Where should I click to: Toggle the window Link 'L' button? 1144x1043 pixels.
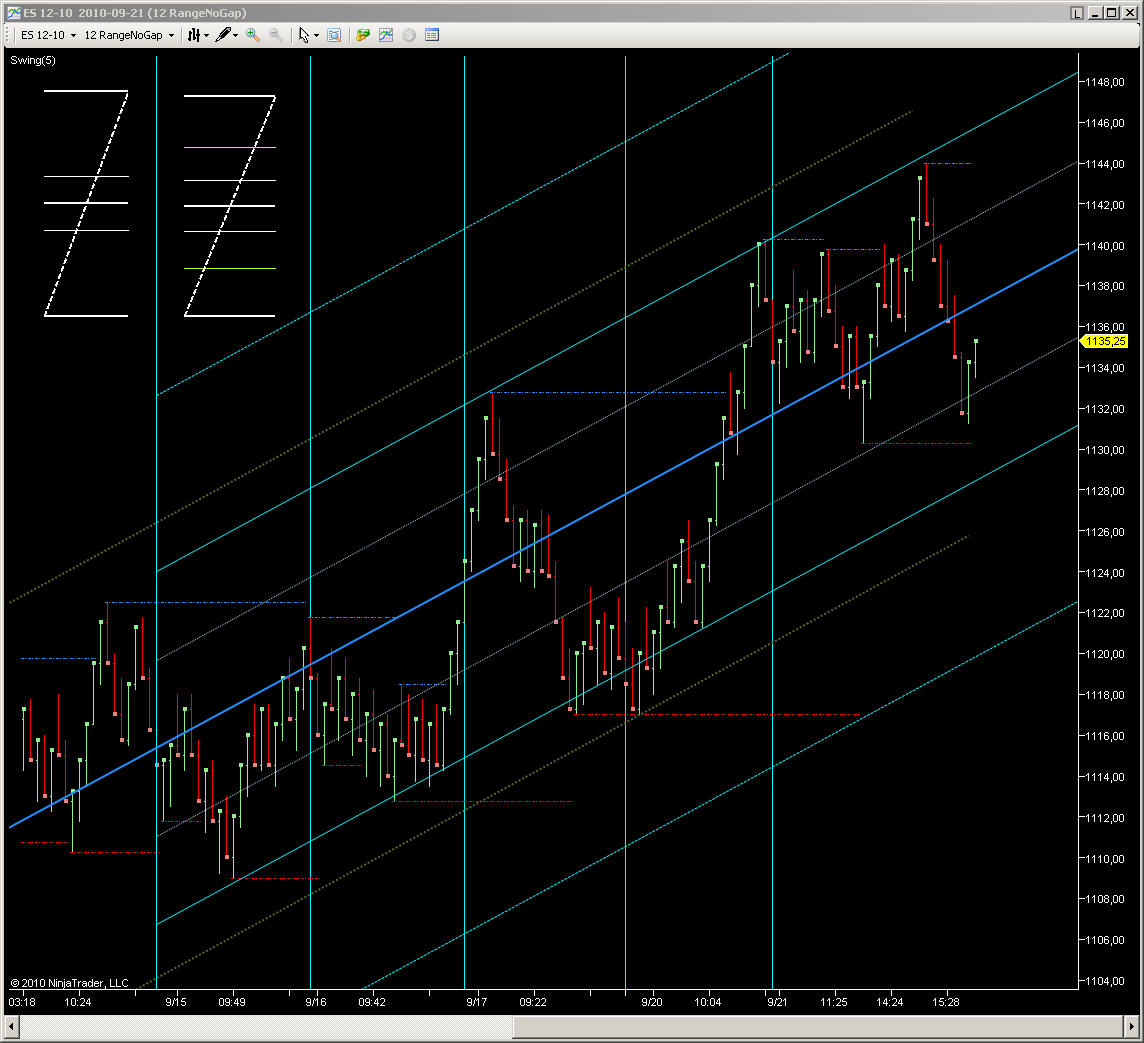1077,12
